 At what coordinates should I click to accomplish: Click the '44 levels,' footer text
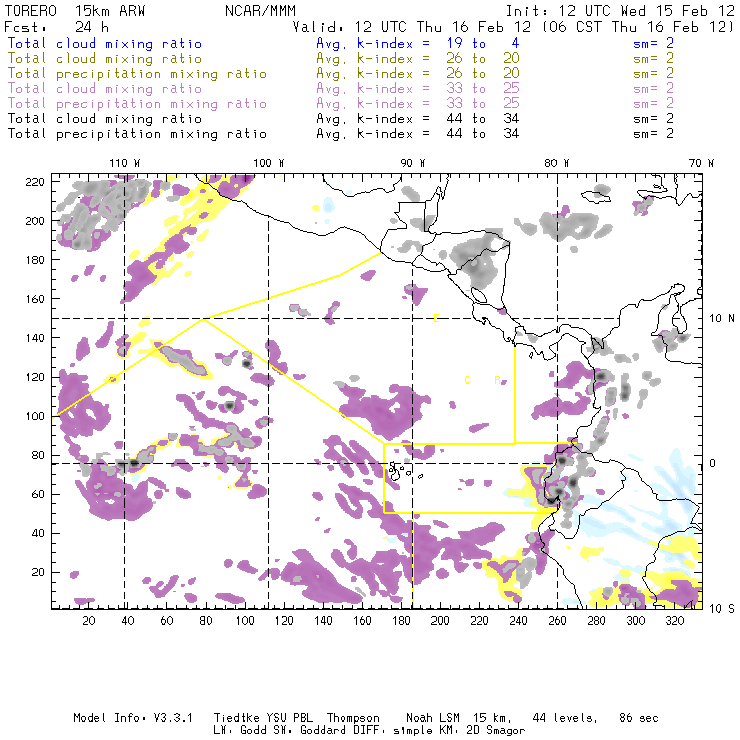(565, 718)
